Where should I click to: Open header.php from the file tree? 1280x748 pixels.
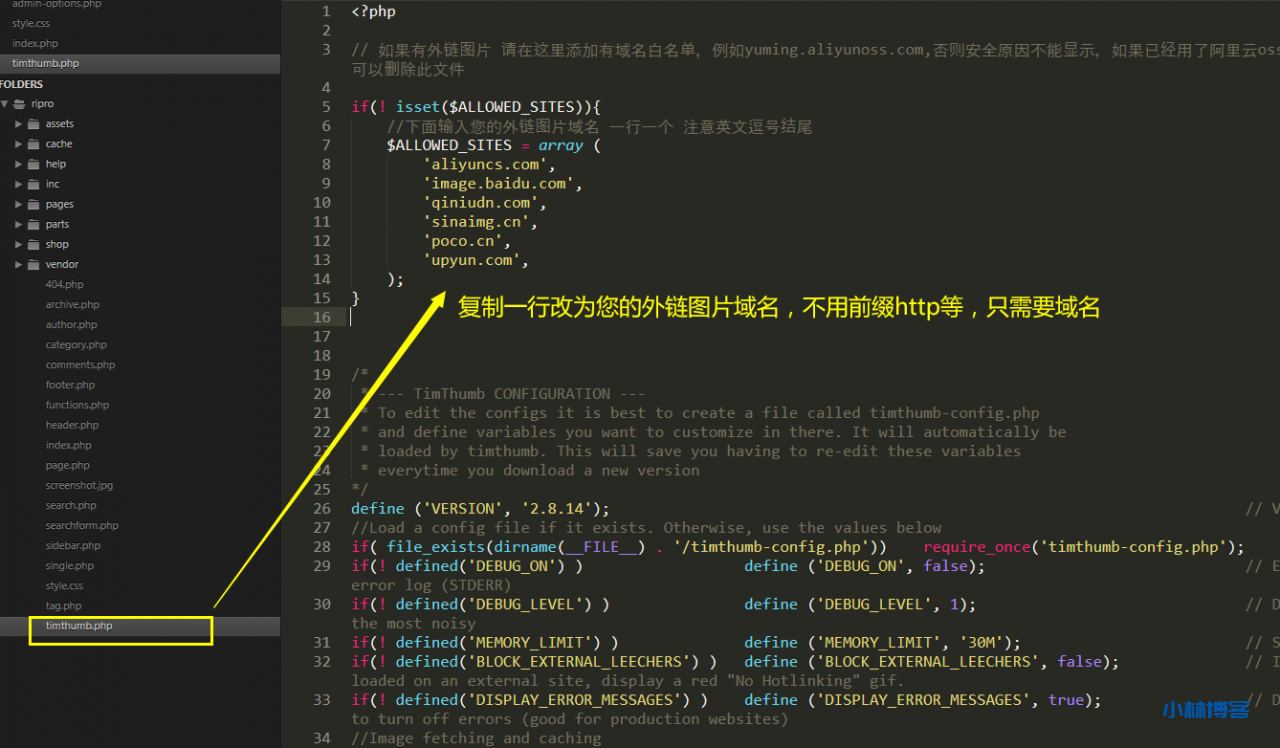coord(71,425)
